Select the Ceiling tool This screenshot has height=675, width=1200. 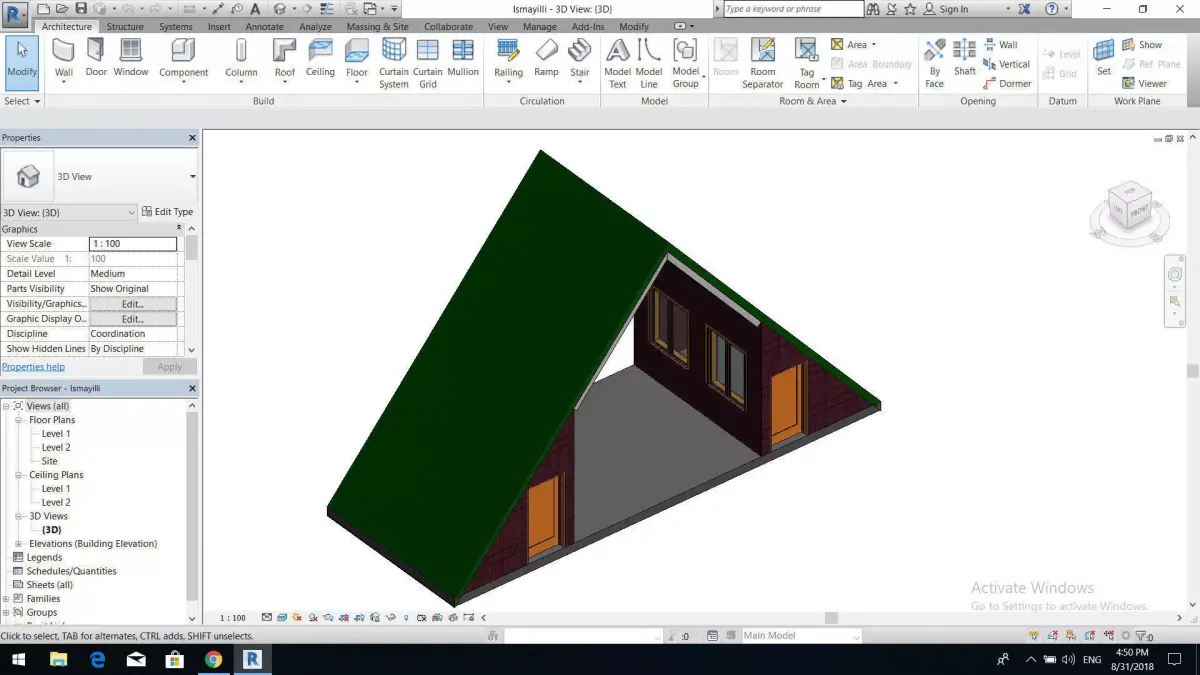pos(321,58)
